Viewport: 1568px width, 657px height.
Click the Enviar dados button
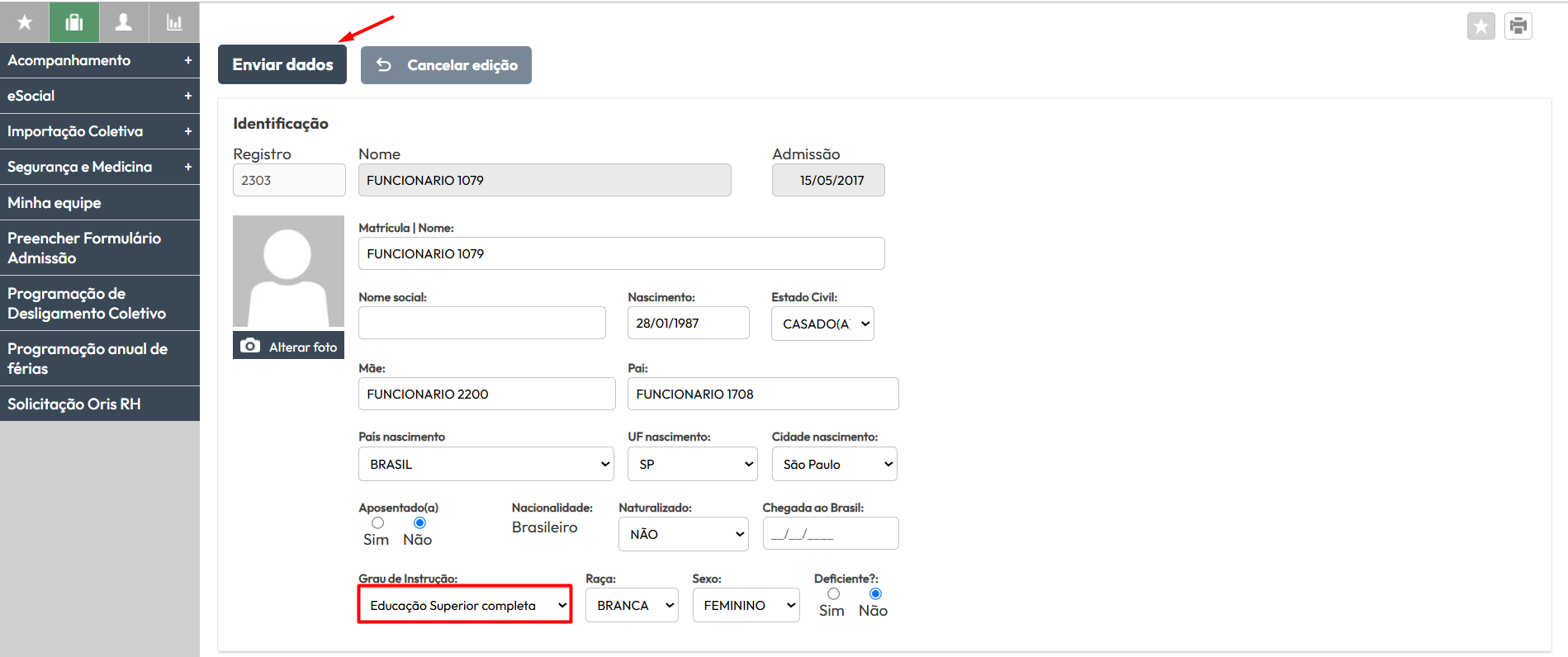pos(282,64)
